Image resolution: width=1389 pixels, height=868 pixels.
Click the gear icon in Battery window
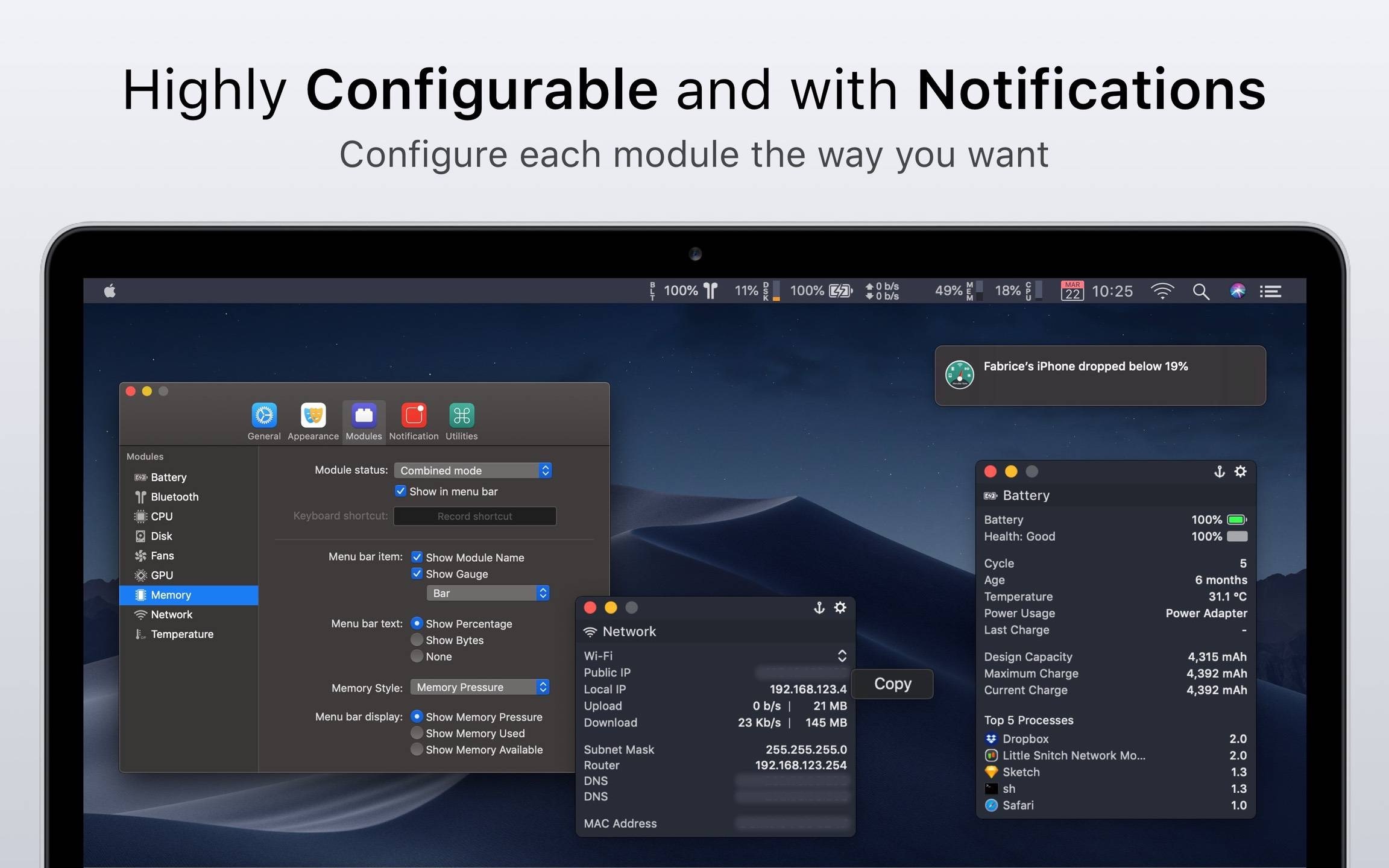[x=1240, y=471]
